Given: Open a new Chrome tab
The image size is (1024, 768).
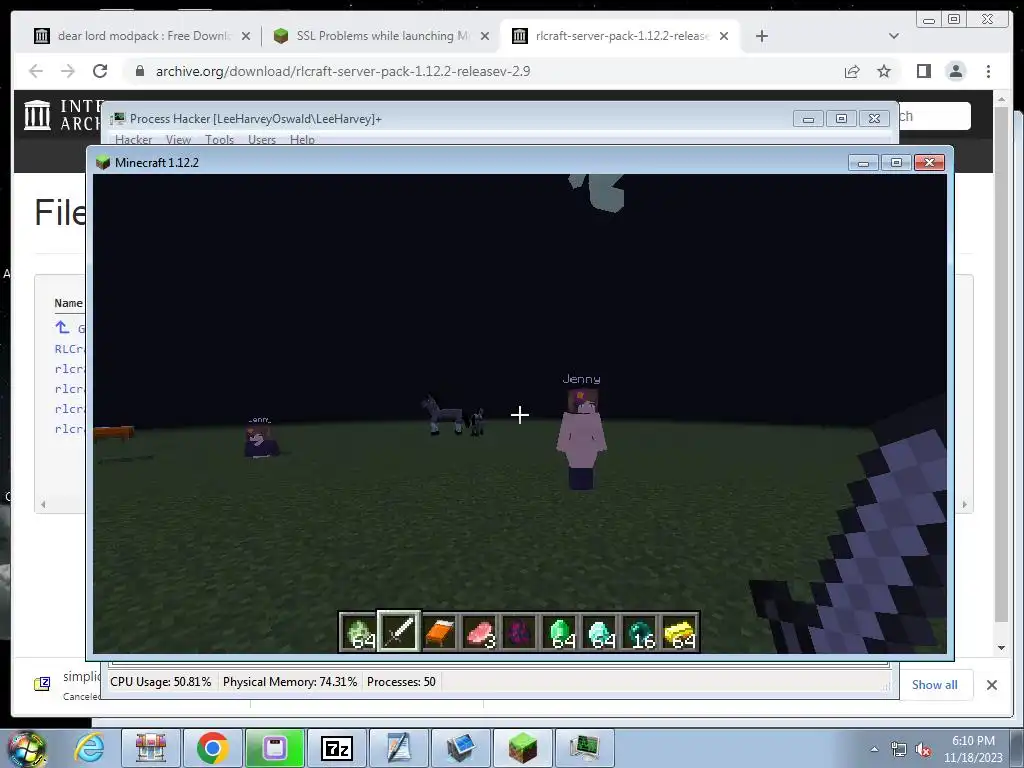Looking at the screenshot, I should tap(761, 36).
